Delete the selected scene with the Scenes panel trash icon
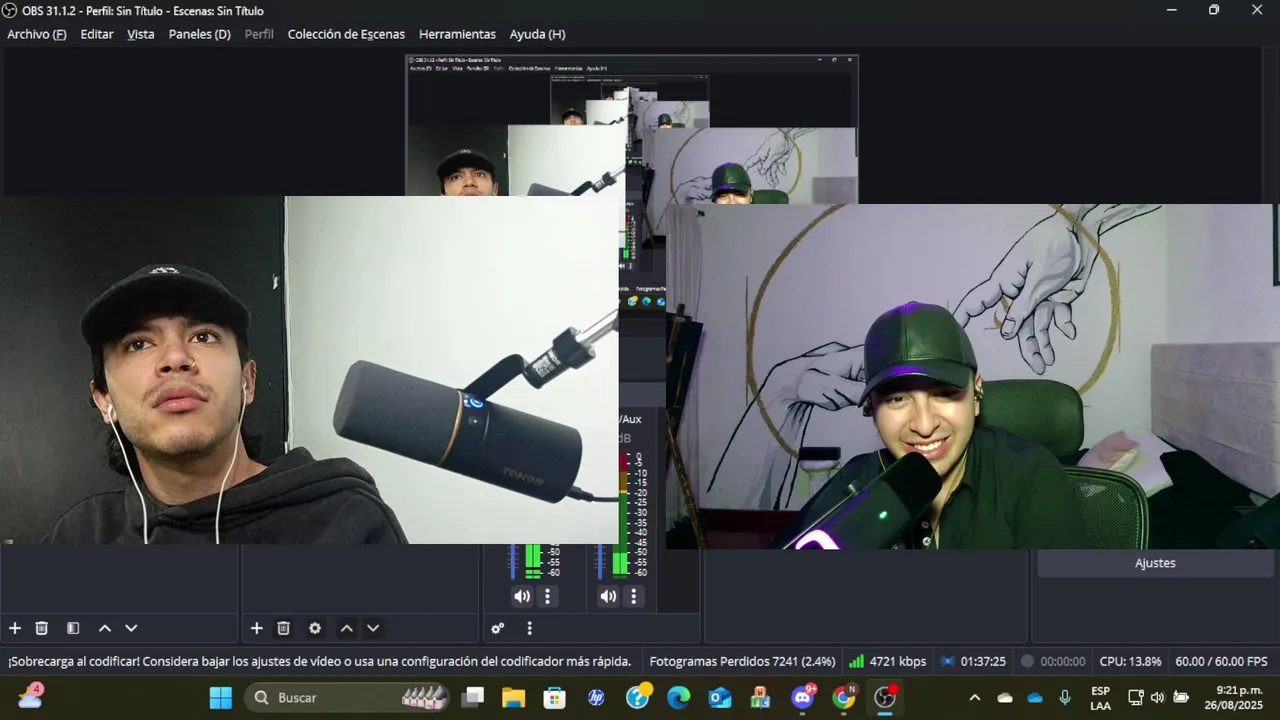 click(x=42, y=628)
